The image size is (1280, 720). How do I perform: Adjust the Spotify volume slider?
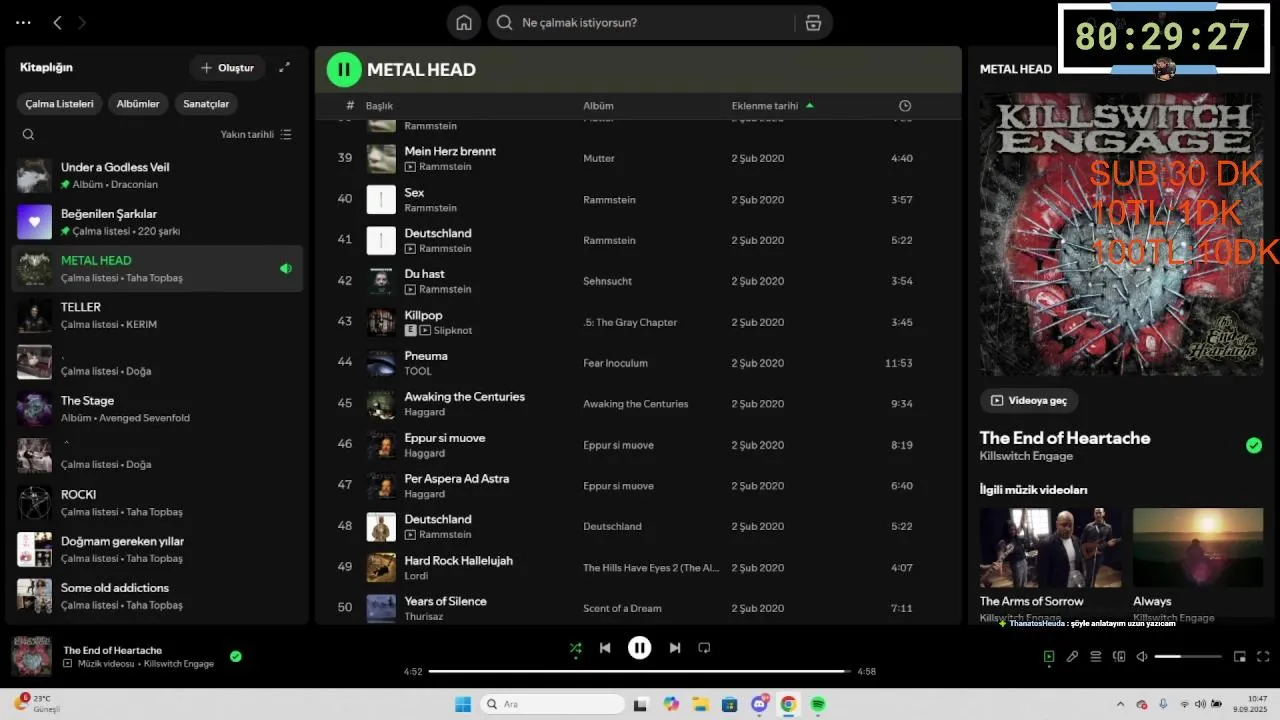tap(1188, 657)
